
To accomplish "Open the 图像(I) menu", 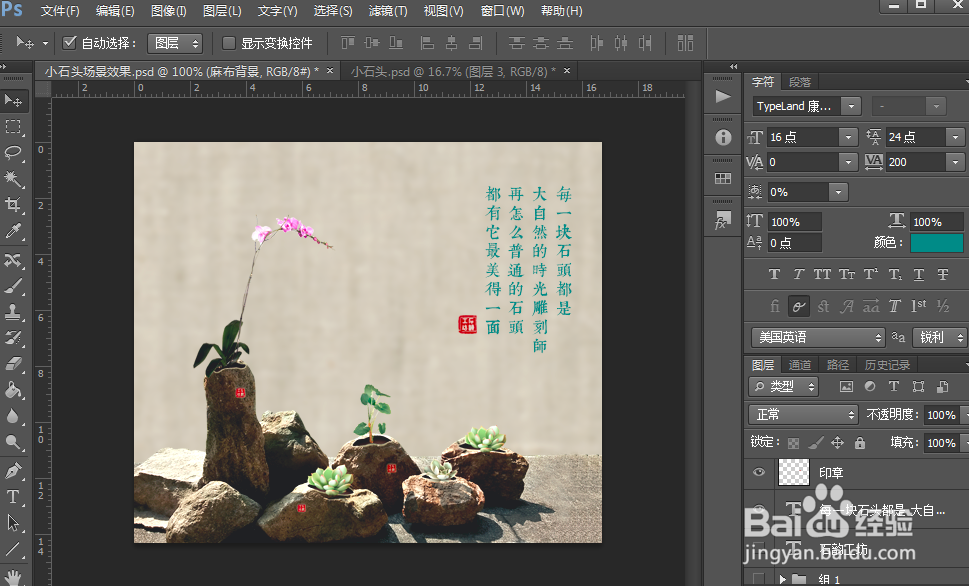I will click(x=169, y=11).
